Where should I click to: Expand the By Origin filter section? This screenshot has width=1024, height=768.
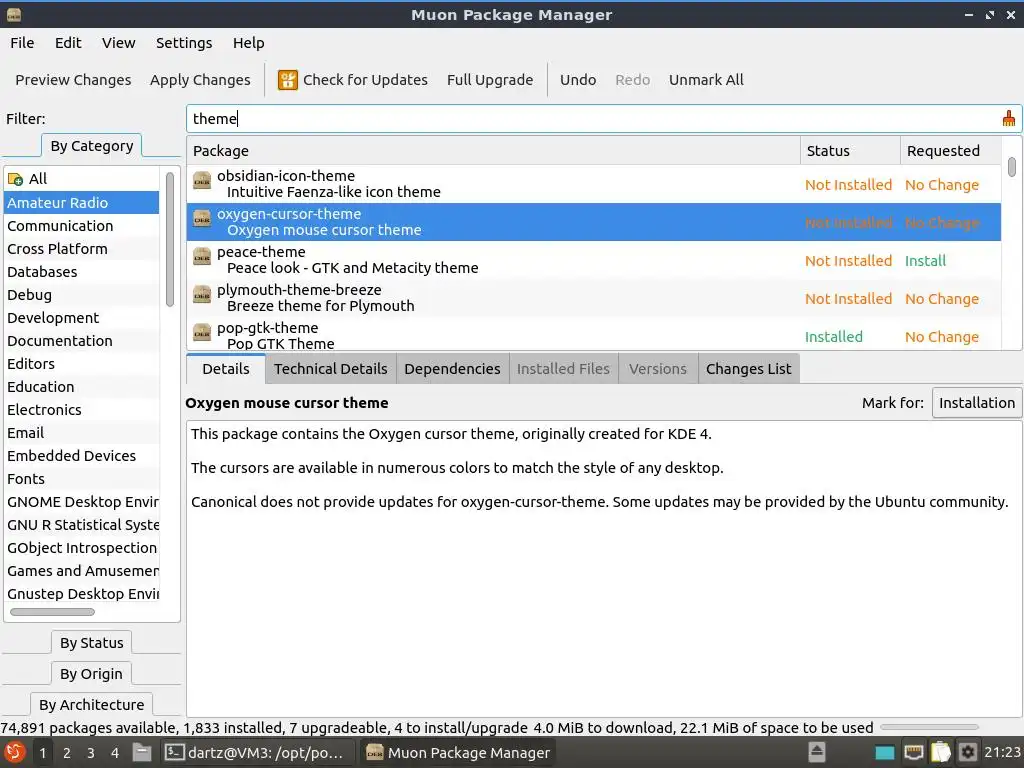(91, 673)
